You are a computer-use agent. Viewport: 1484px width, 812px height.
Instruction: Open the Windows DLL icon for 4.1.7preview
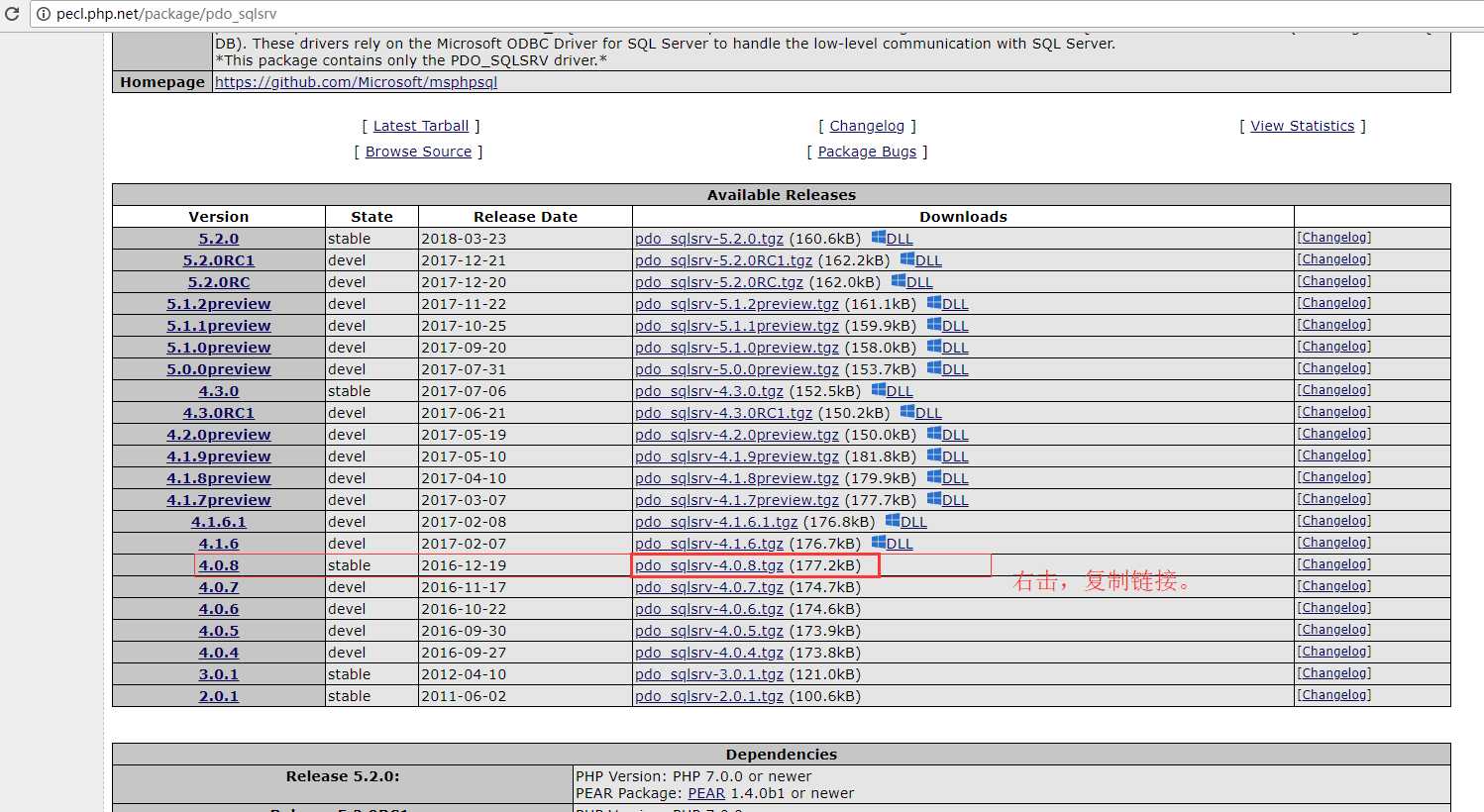tap(933, 499)
